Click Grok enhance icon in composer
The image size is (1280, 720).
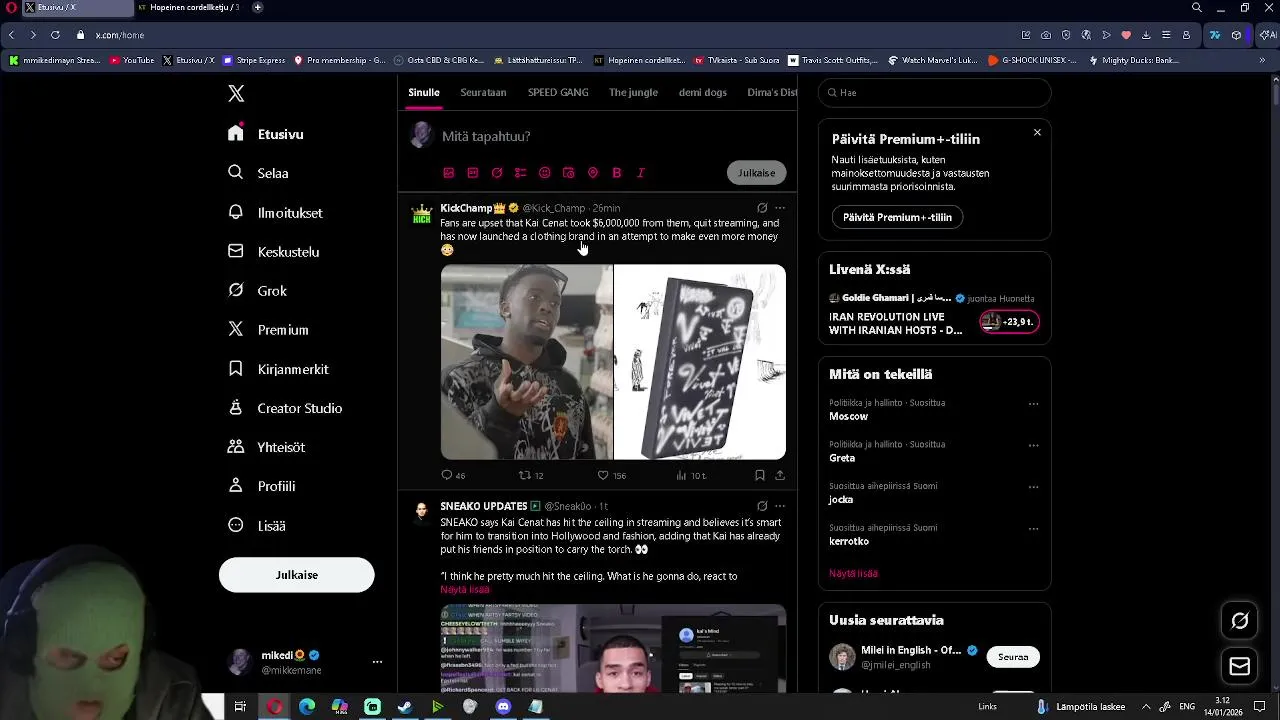[497, 173]
